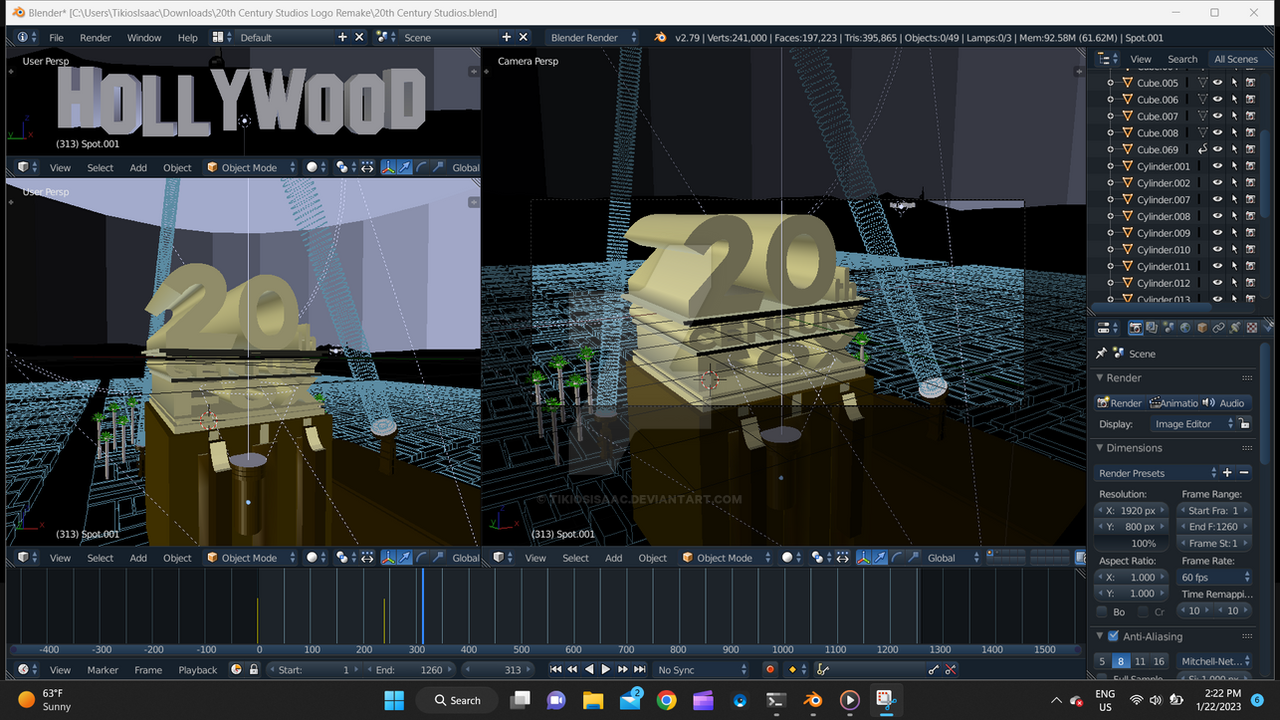Screen dimensions: 1280x720
Task: Open the Display Image Editor dropdown
Action: click(x=1194, y=424)
